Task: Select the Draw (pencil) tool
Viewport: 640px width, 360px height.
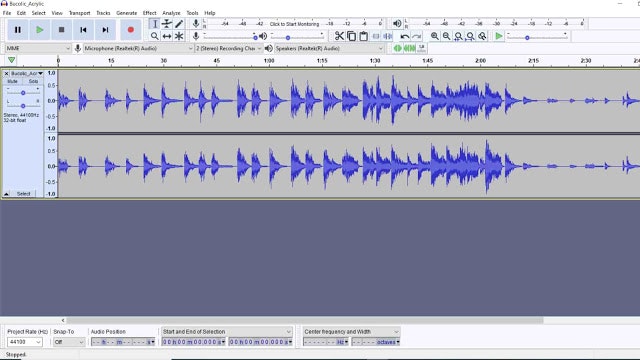Action: (x=179, y=24)
